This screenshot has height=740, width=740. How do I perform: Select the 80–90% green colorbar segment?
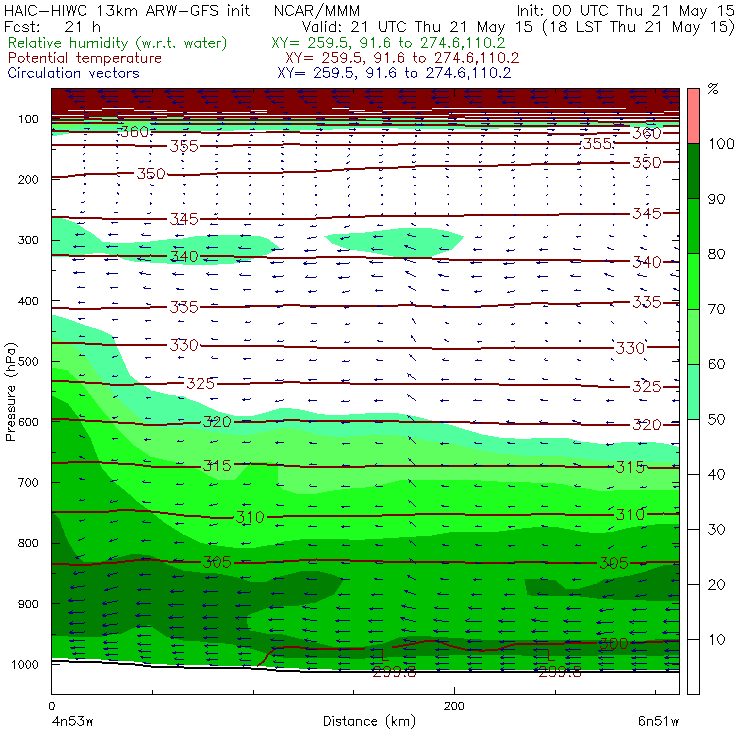click(x=693, y=226)
